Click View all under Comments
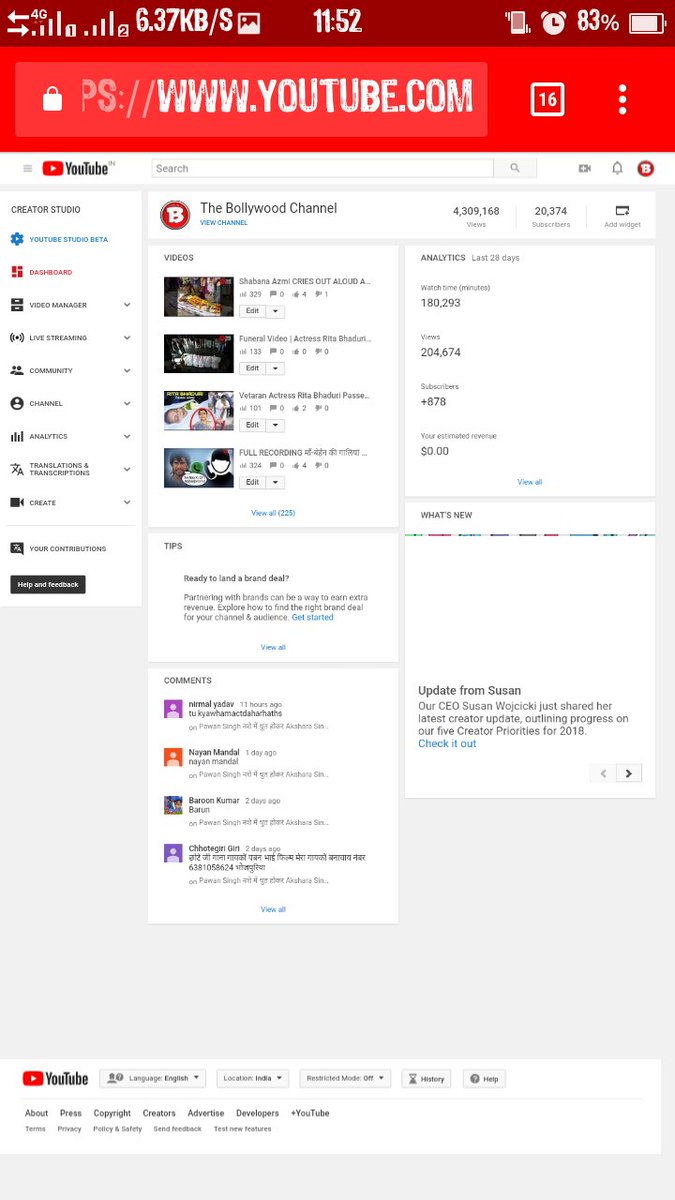The width and height of the screenshot is (675, 1200). tap(273, 909)
